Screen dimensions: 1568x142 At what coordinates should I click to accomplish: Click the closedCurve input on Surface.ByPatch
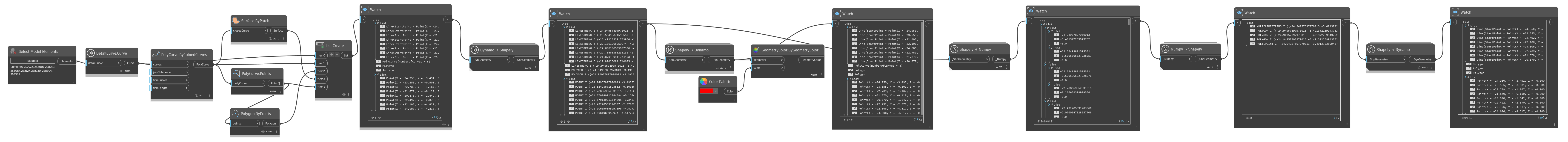tap(249, 30)
